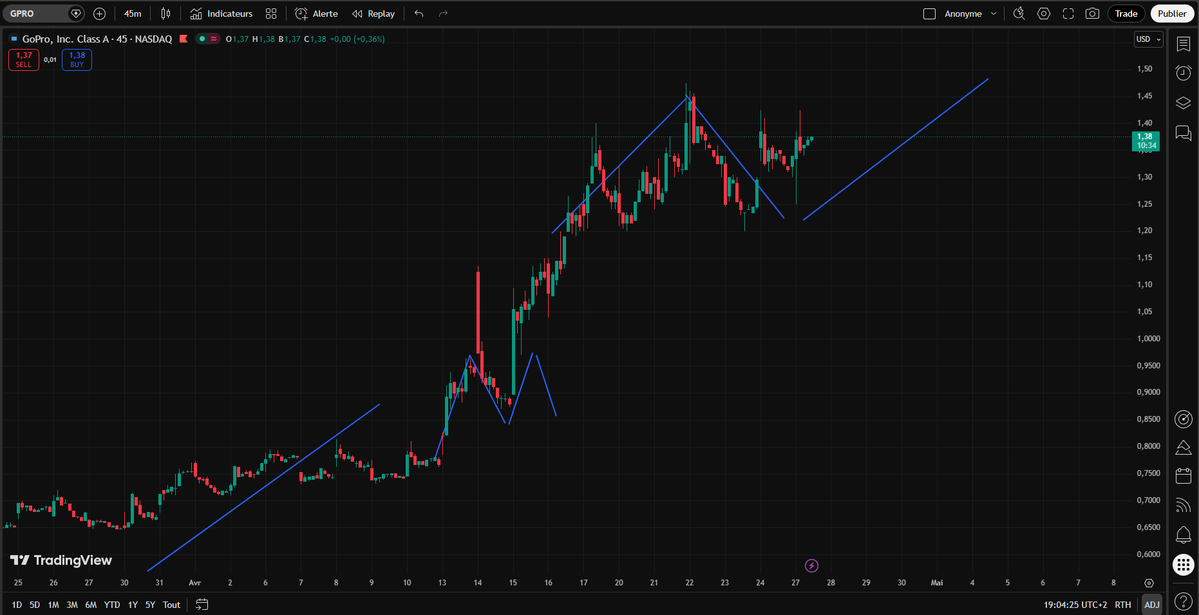
Task: Open the quick search lightning icon
Action: [1019, 14]
